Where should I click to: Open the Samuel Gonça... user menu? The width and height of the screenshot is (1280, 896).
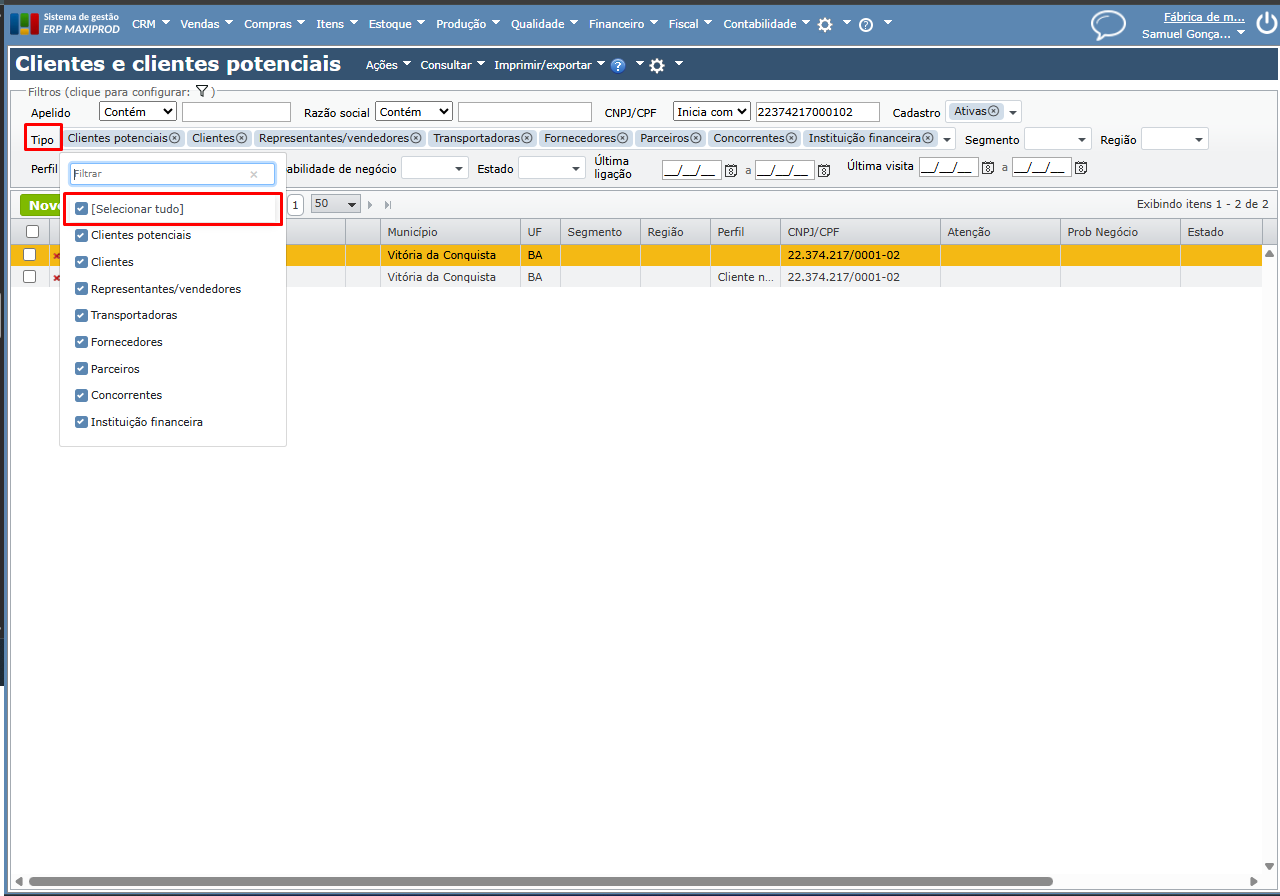pyautogui.click(x=1194, y=33)
